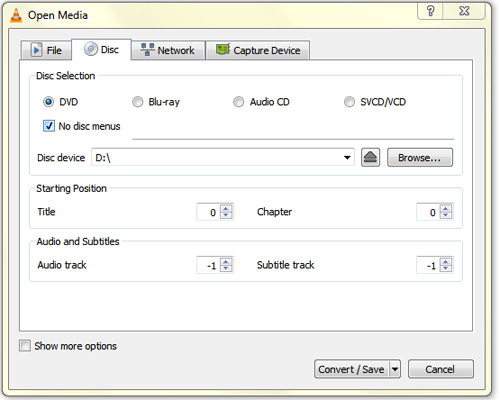Increase the Chapter value with up arrow
The image size is (500, 400).
[x=445, y=209]
